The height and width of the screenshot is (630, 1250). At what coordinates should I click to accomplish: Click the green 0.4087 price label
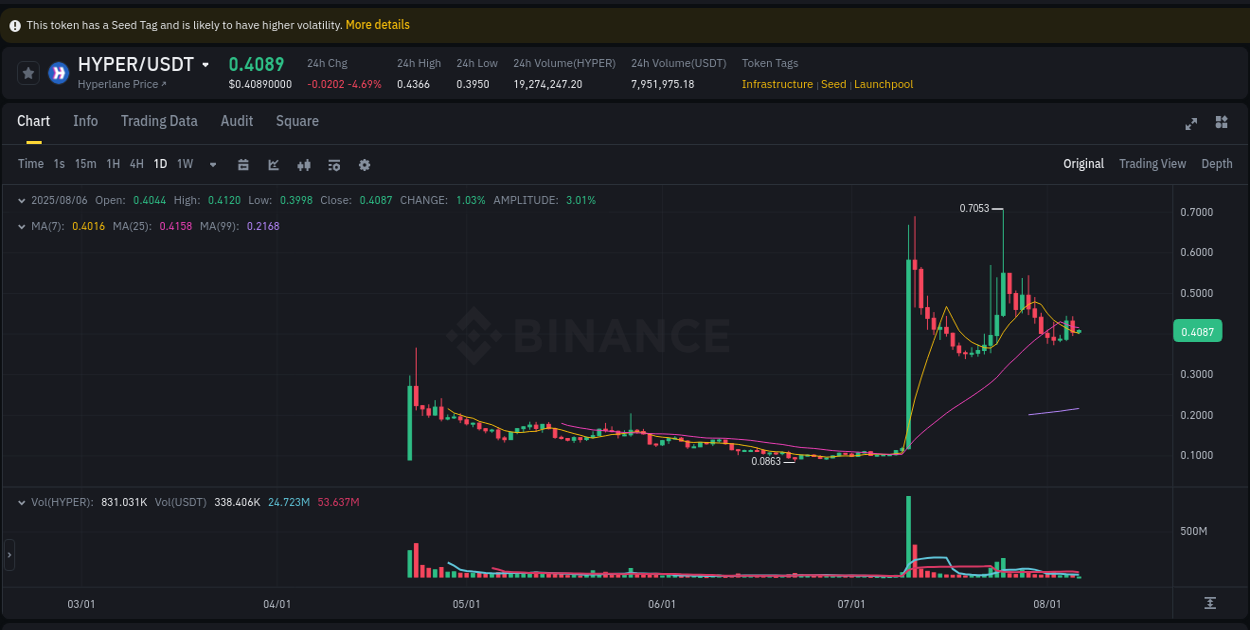click(1197, 331)
